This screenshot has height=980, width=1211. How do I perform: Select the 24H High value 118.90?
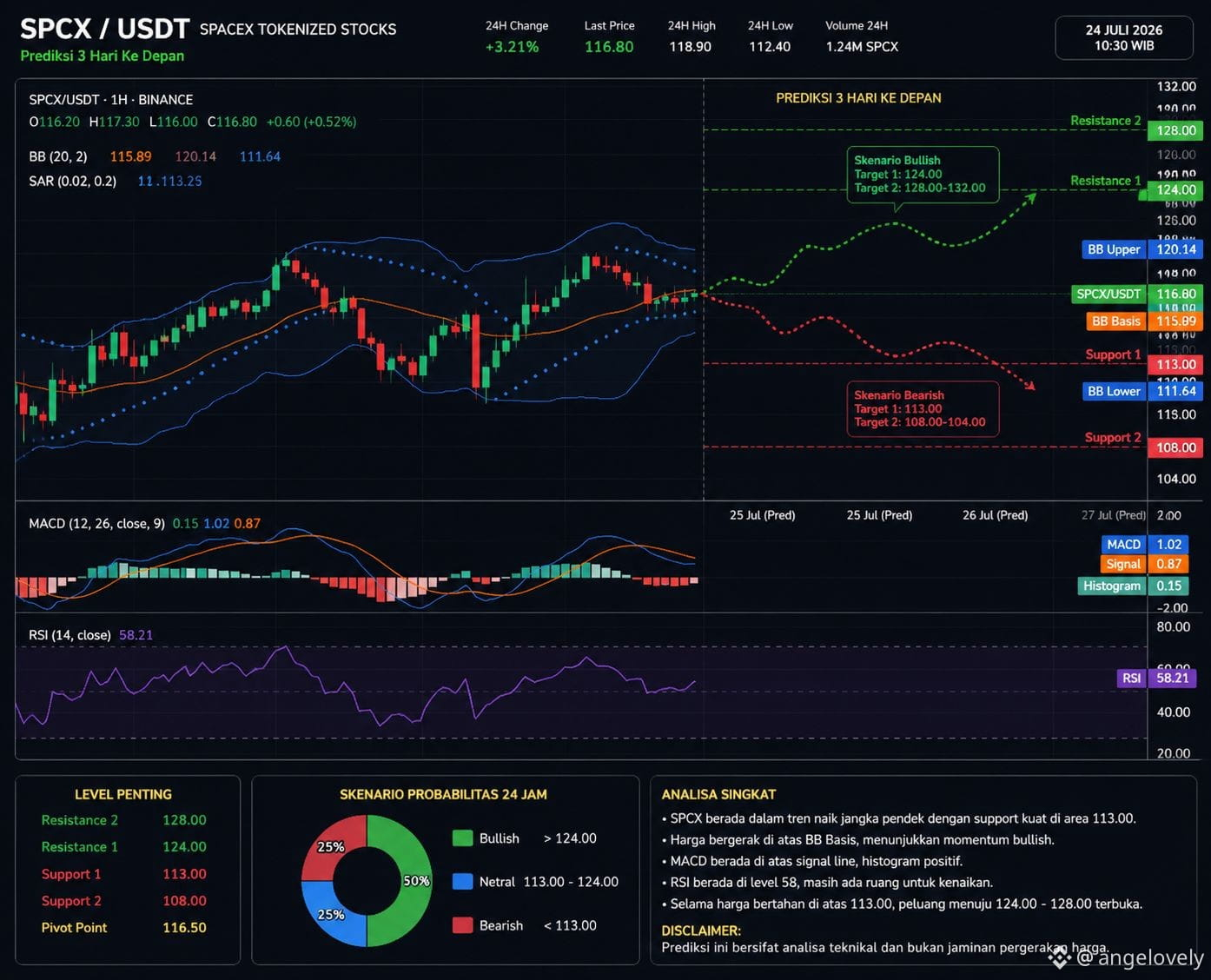pos(690,47)
